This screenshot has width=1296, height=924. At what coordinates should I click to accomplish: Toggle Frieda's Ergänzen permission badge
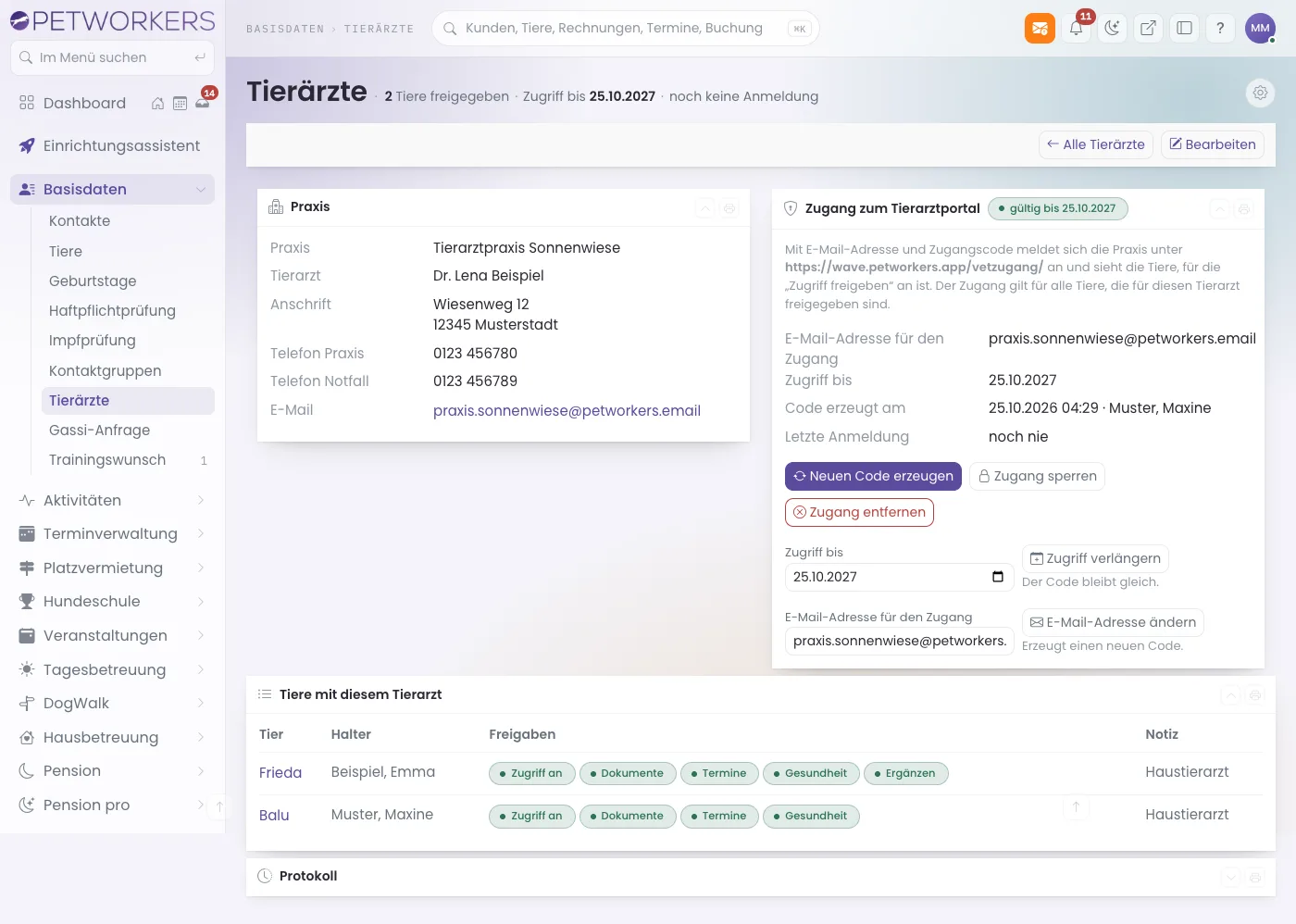pyautogui.click(x=905, y=773)
